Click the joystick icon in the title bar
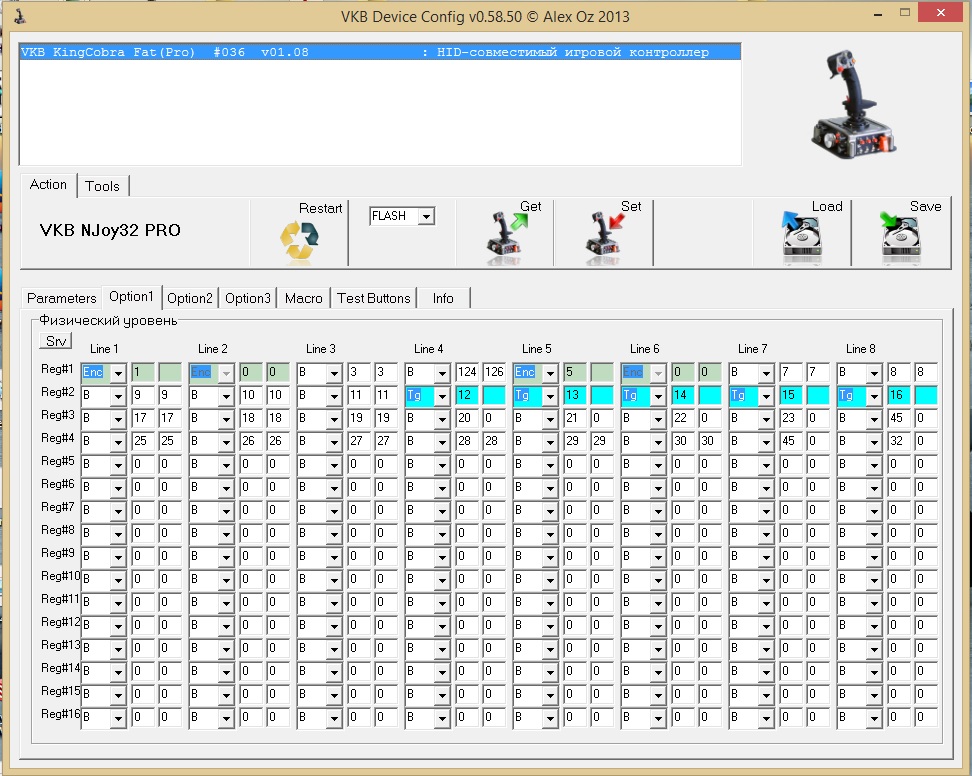This screenshot has width=972, height=776. (20, 16)
